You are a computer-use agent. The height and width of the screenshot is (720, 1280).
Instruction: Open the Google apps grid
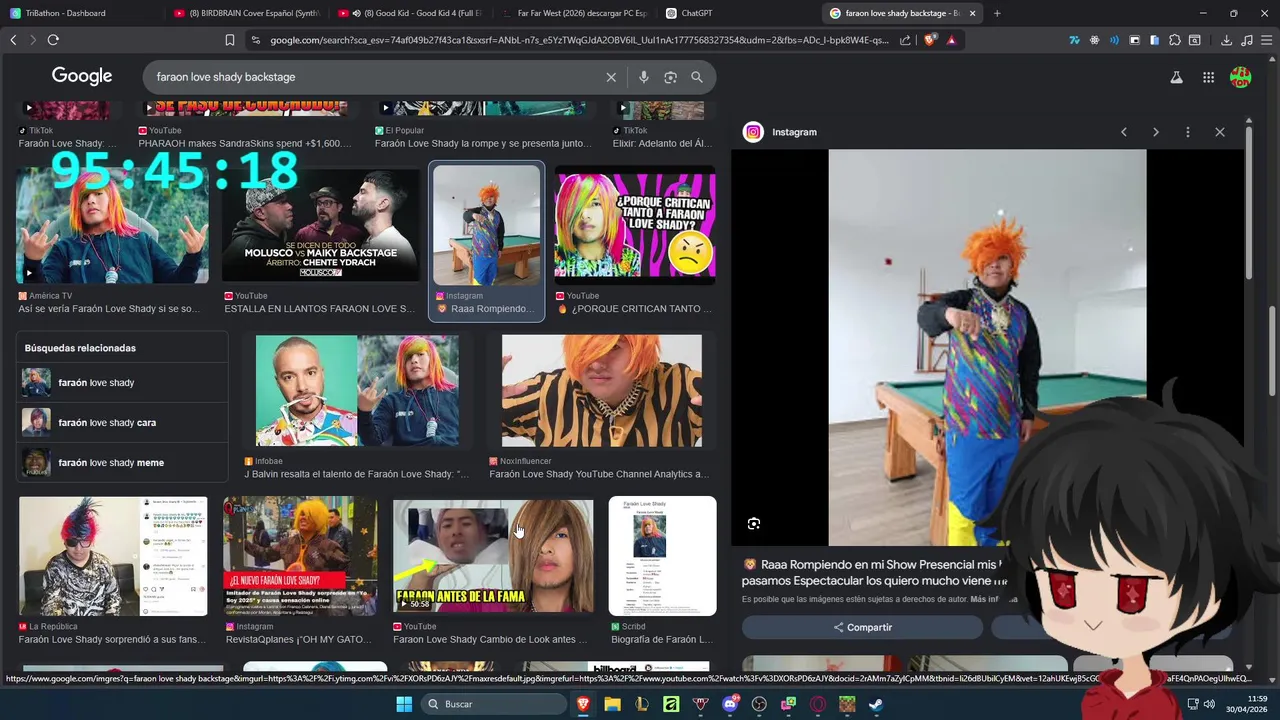[1208, 77]
